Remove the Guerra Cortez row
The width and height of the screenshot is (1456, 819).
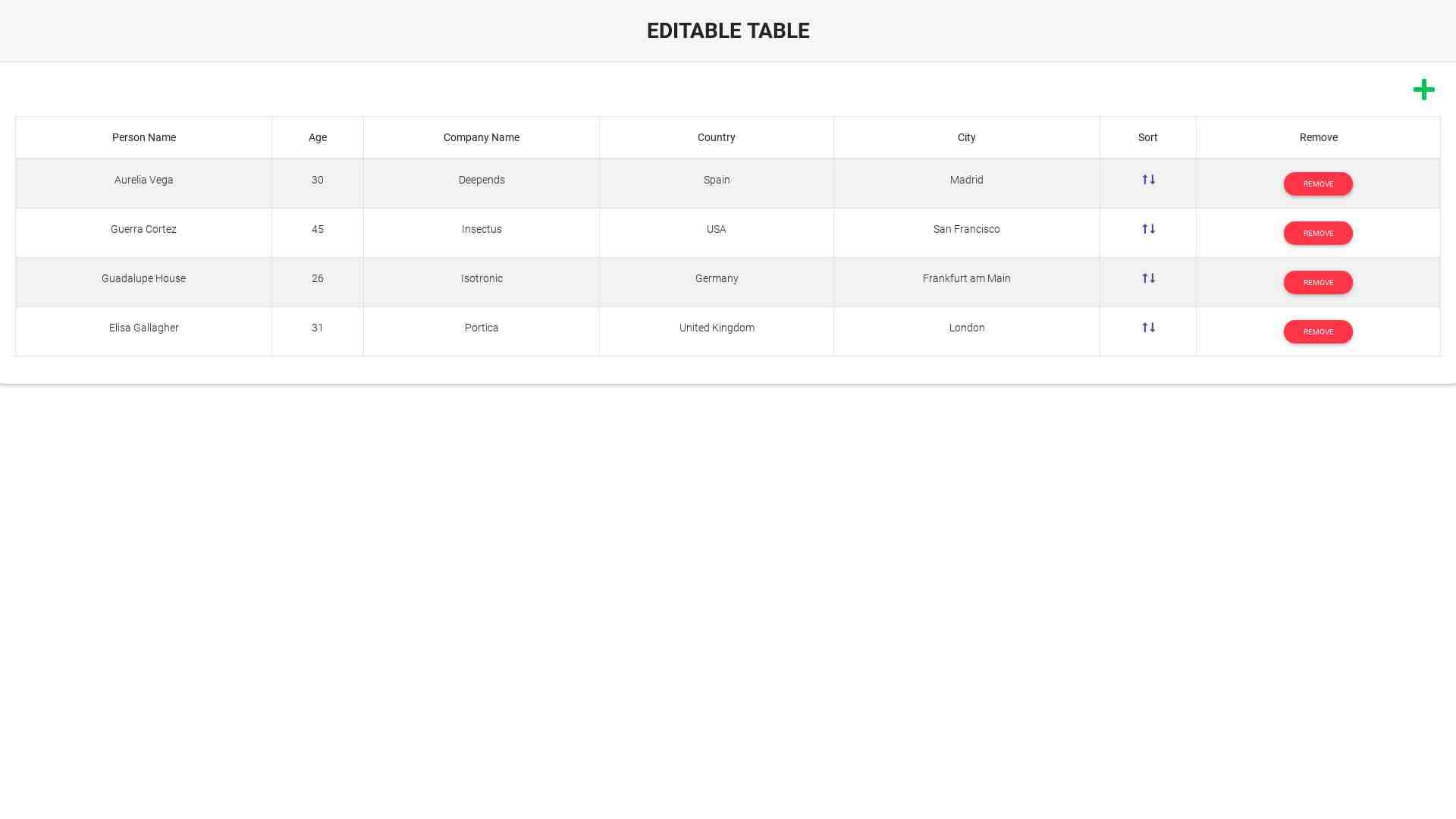click(1317, 234)
